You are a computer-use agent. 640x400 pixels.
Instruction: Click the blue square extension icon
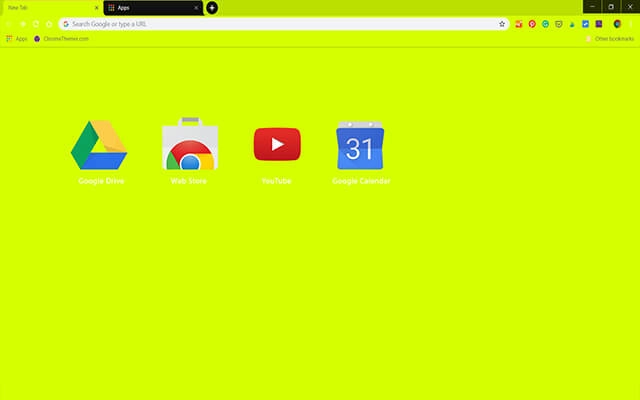[x=585, y=24]
